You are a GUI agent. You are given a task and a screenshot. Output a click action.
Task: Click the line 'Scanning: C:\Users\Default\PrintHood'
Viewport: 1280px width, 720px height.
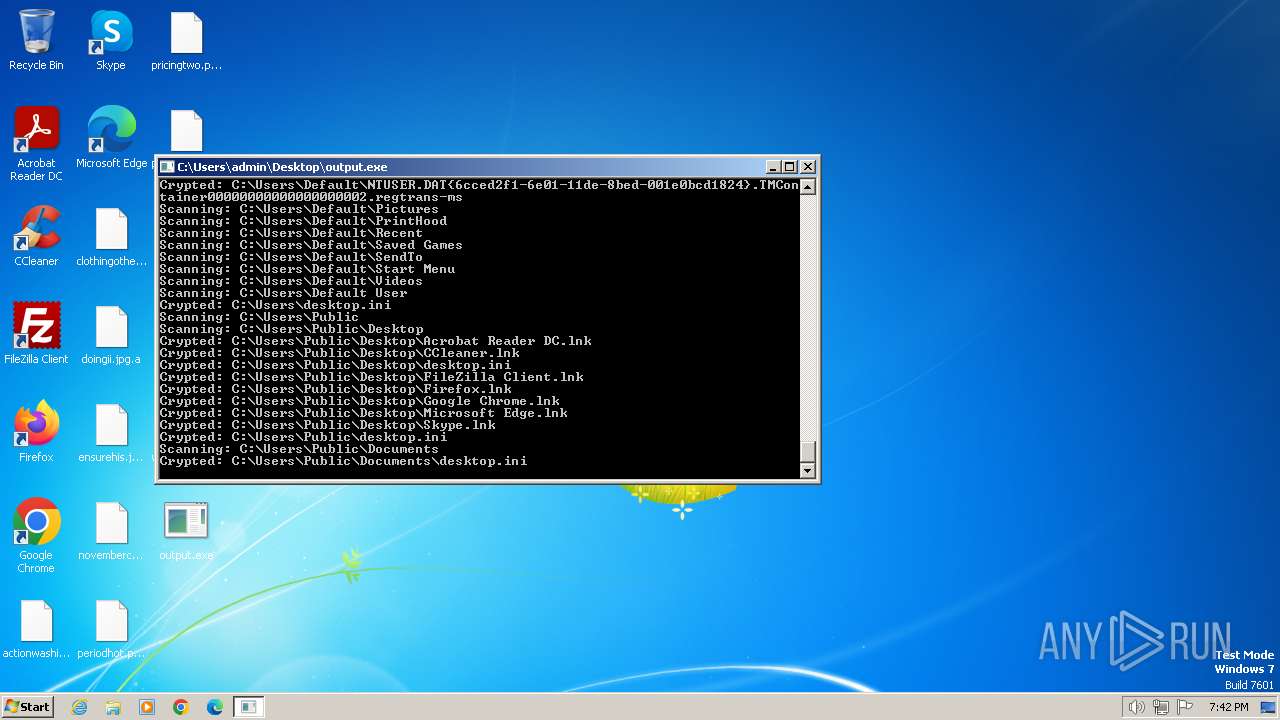coord(303,221)
